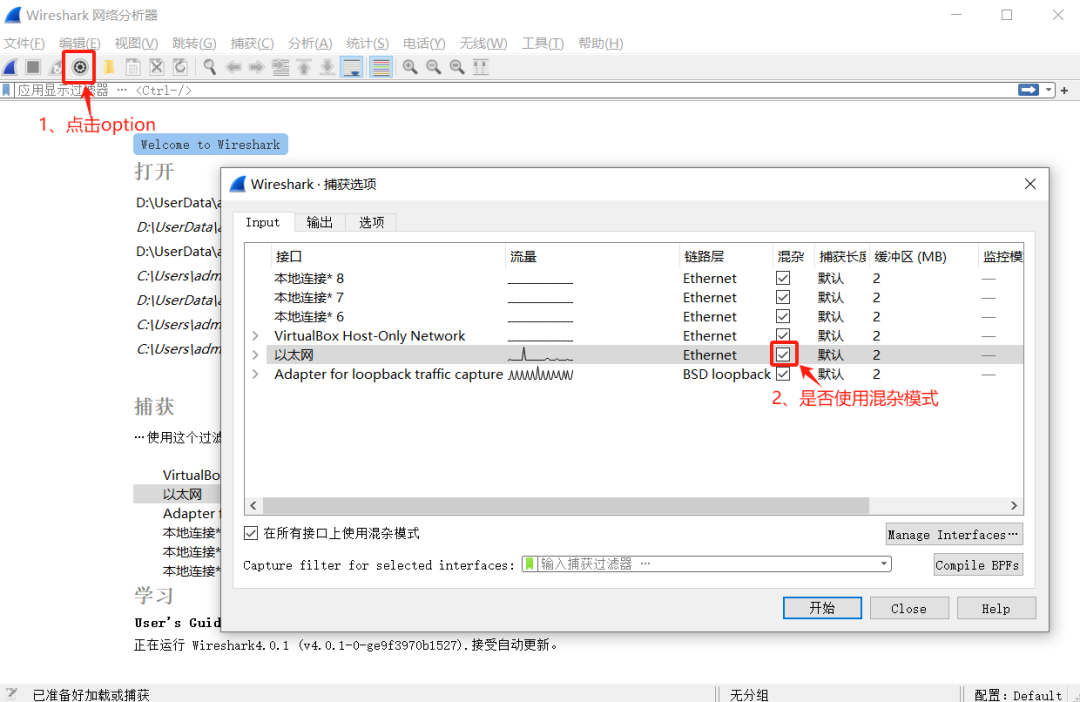Switch to the 输出 tab
Image resolution: width=1080 pixels, height=702 pixels.
[320, 223]
